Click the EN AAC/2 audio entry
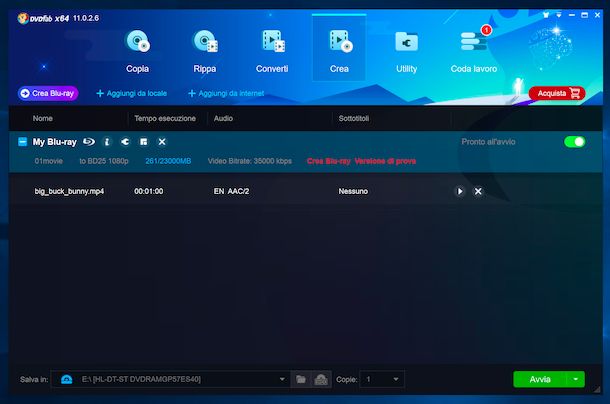The width and height of the screenshot is (610, 404). 231,191
